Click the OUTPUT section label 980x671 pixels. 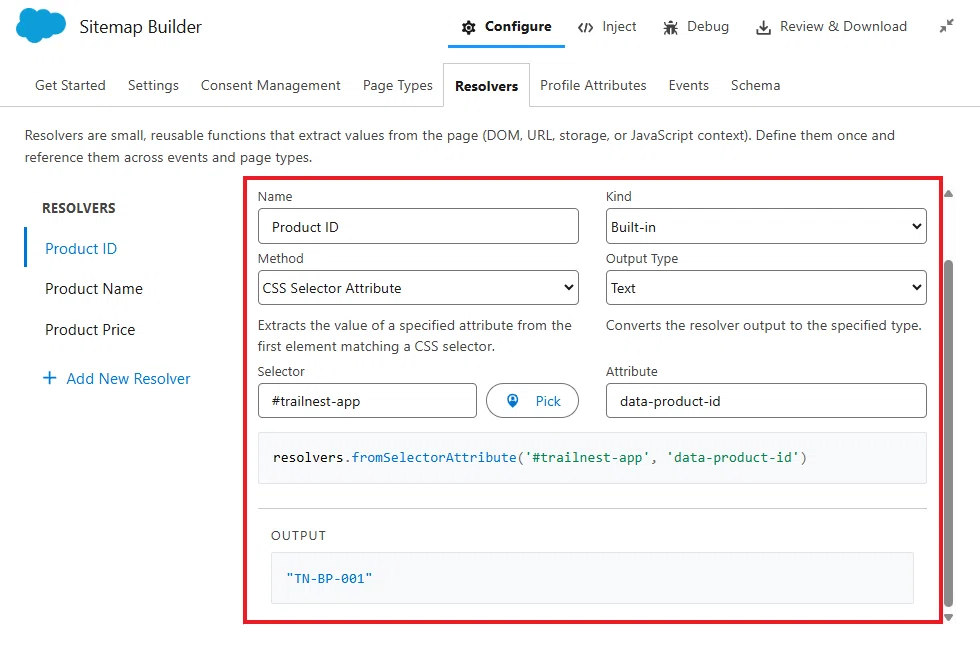click(298, 535)
